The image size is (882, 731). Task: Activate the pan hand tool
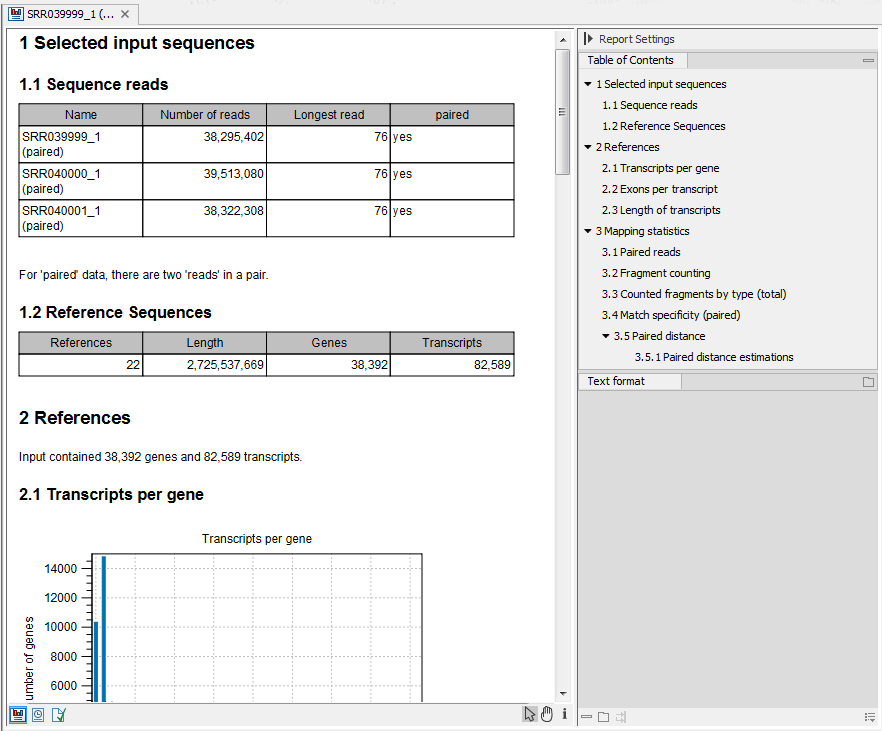click(546, 714)
